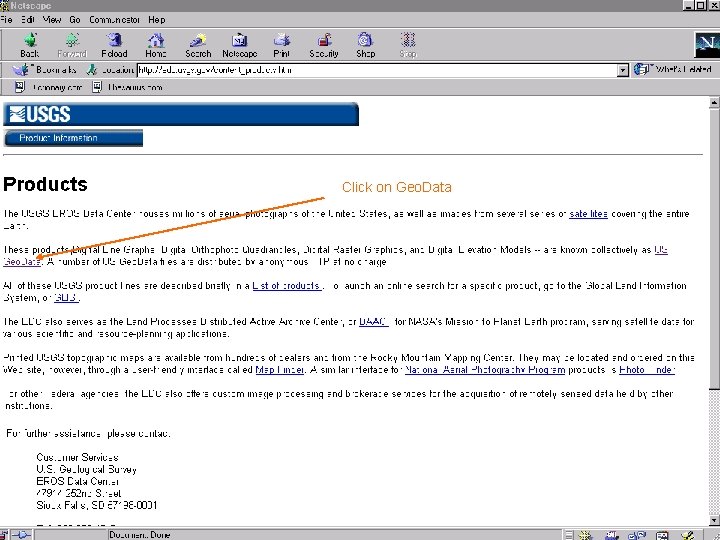The width and height of the screenshot is (720, 540).
Task: Follow the satellites link
Action: point(588,214)
